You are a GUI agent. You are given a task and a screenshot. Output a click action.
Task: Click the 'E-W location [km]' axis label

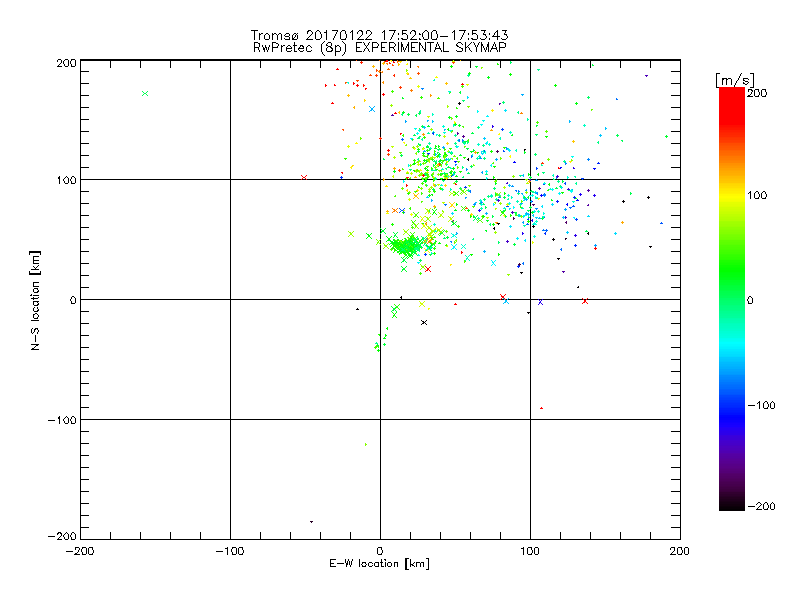coord(379,563)
